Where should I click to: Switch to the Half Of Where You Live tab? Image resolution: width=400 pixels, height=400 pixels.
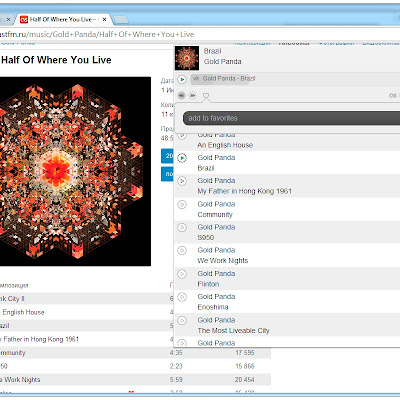coord(63,19)
